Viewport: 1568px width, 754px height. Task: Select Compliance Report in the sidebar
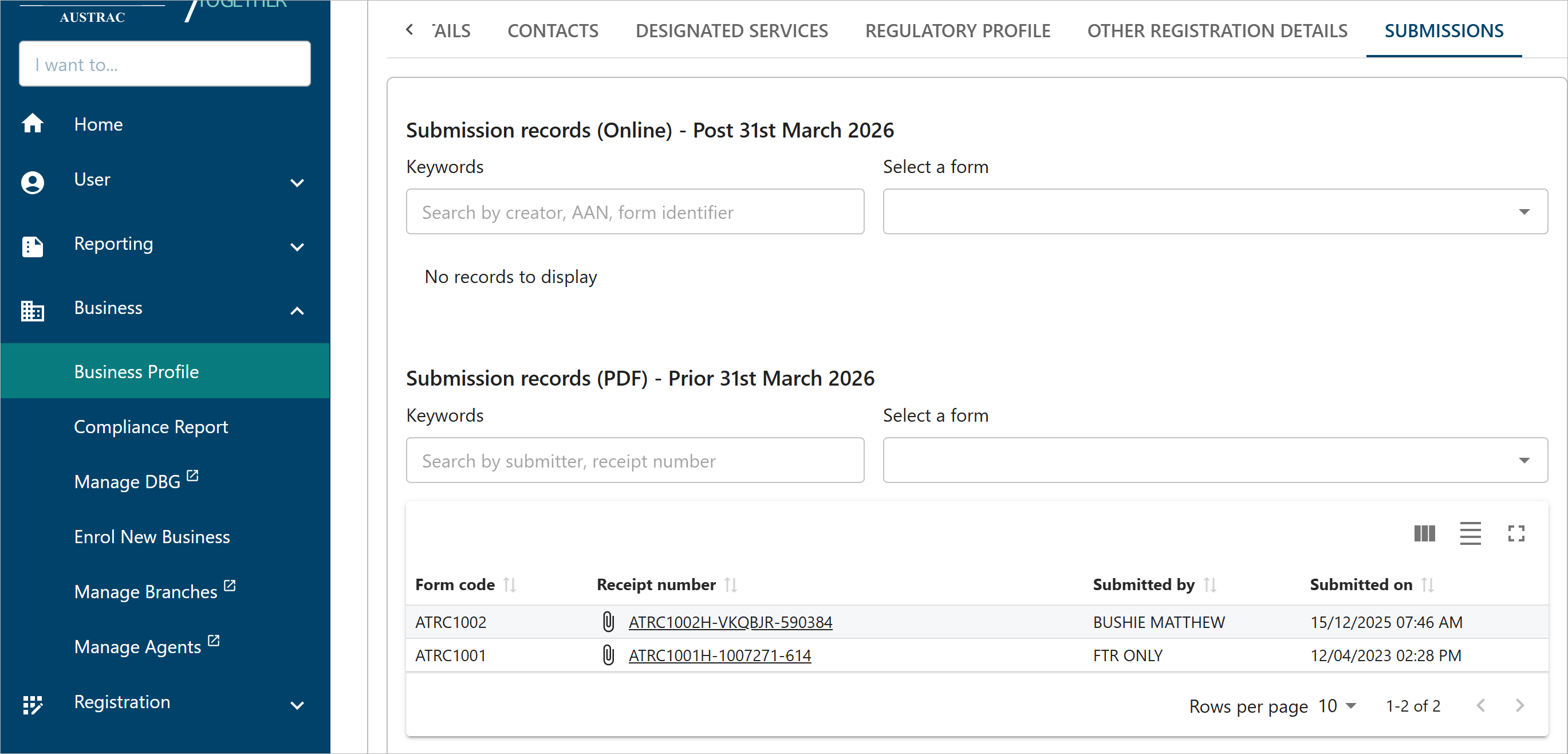point(151,426)
